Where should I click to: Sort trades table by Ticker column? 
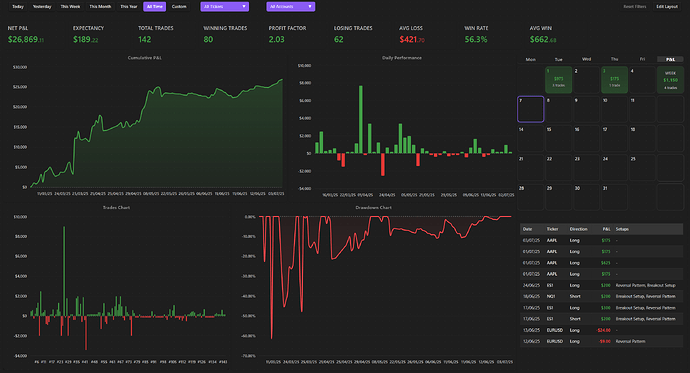(552, 229)
